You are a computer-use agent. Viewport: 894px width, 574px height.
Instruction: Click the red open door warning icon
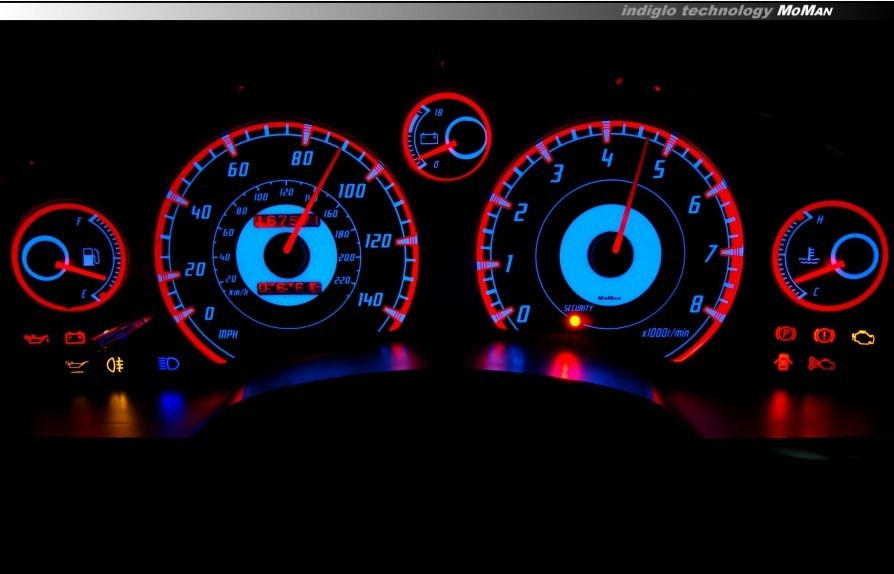(x=785, y=363)
